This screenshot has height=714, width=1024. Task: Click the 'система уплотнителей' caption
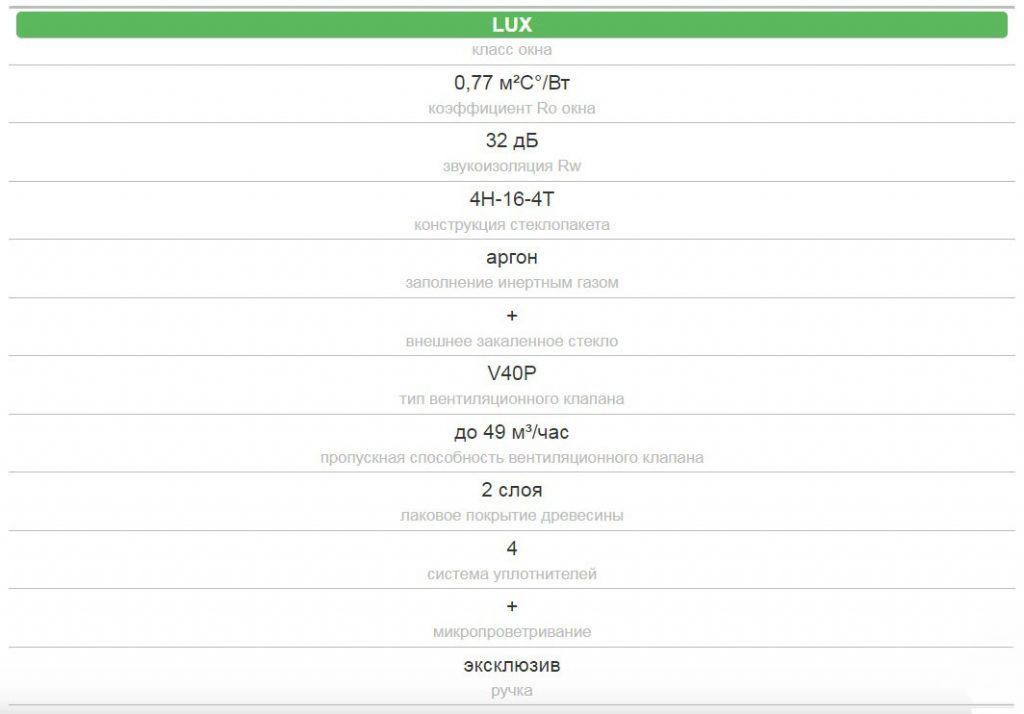(512, 574)
